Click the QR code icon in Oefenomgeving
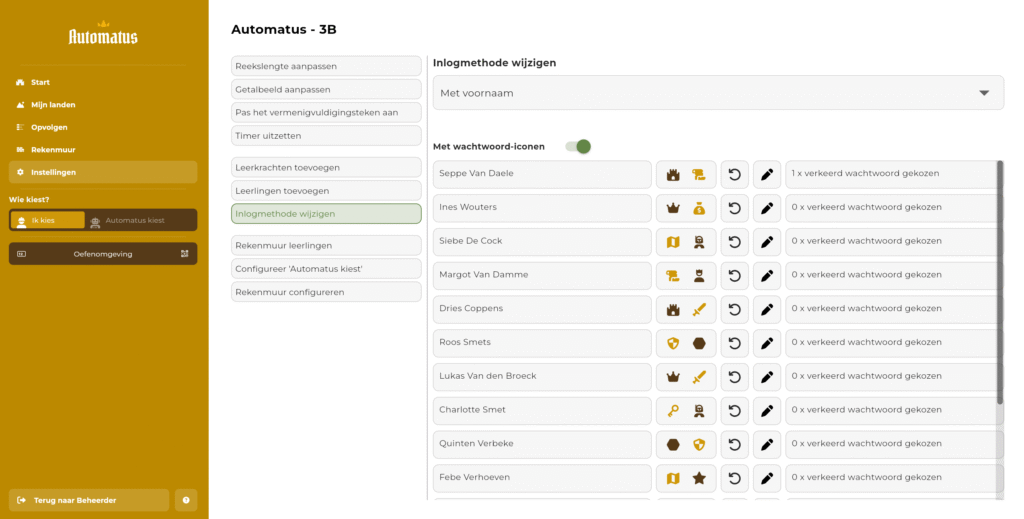Image resolution: width=1024 pixels, height=519 pixels. (185, 254)
